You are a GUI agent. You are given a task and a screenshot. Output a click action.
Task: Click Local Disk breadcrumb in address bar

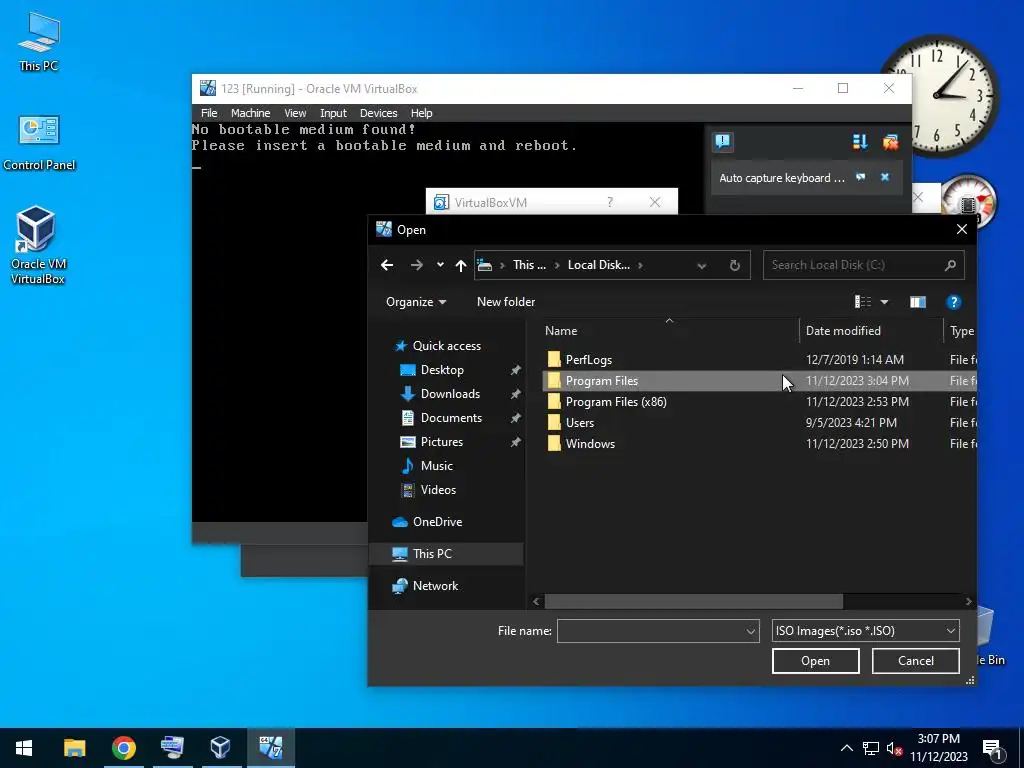click(x=599, y=265)
